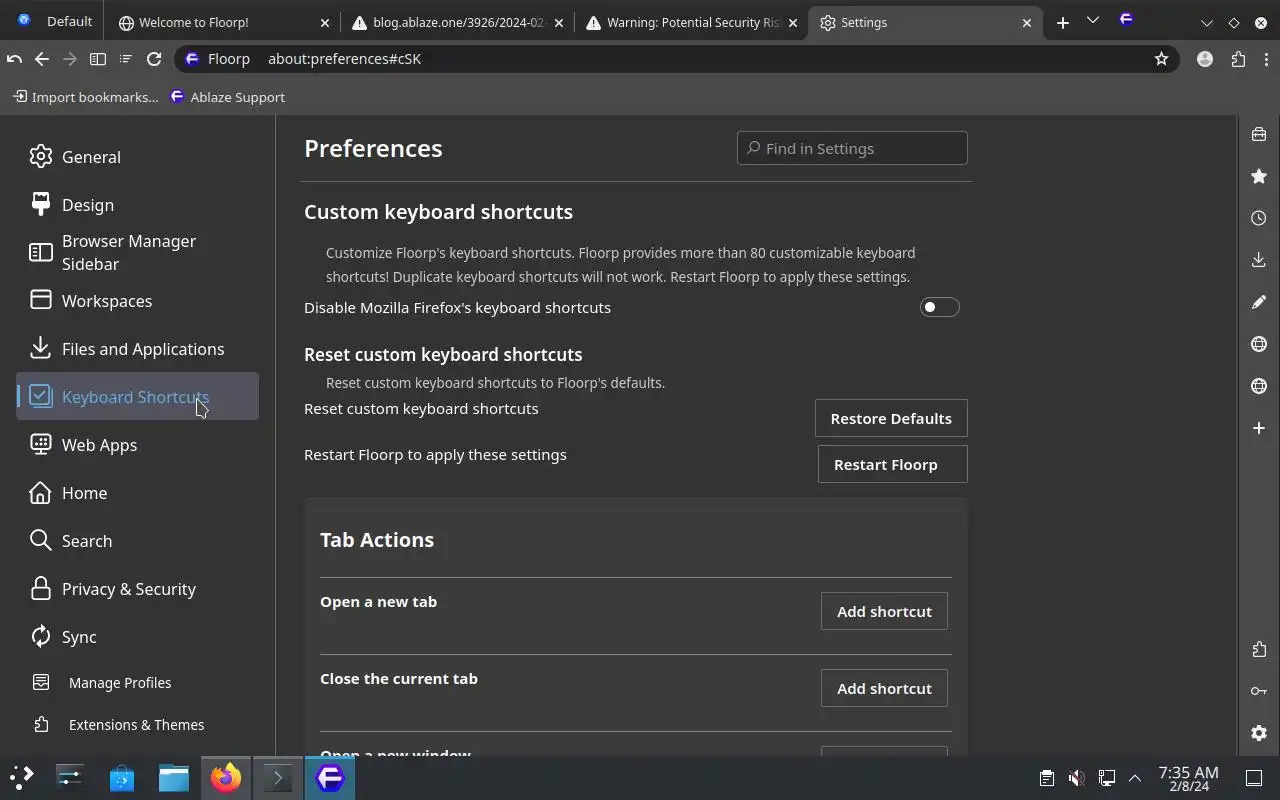Click the Find in Settings search field
The height and width of the screenshot is (800, 1280).
click(x=852, y=148)
